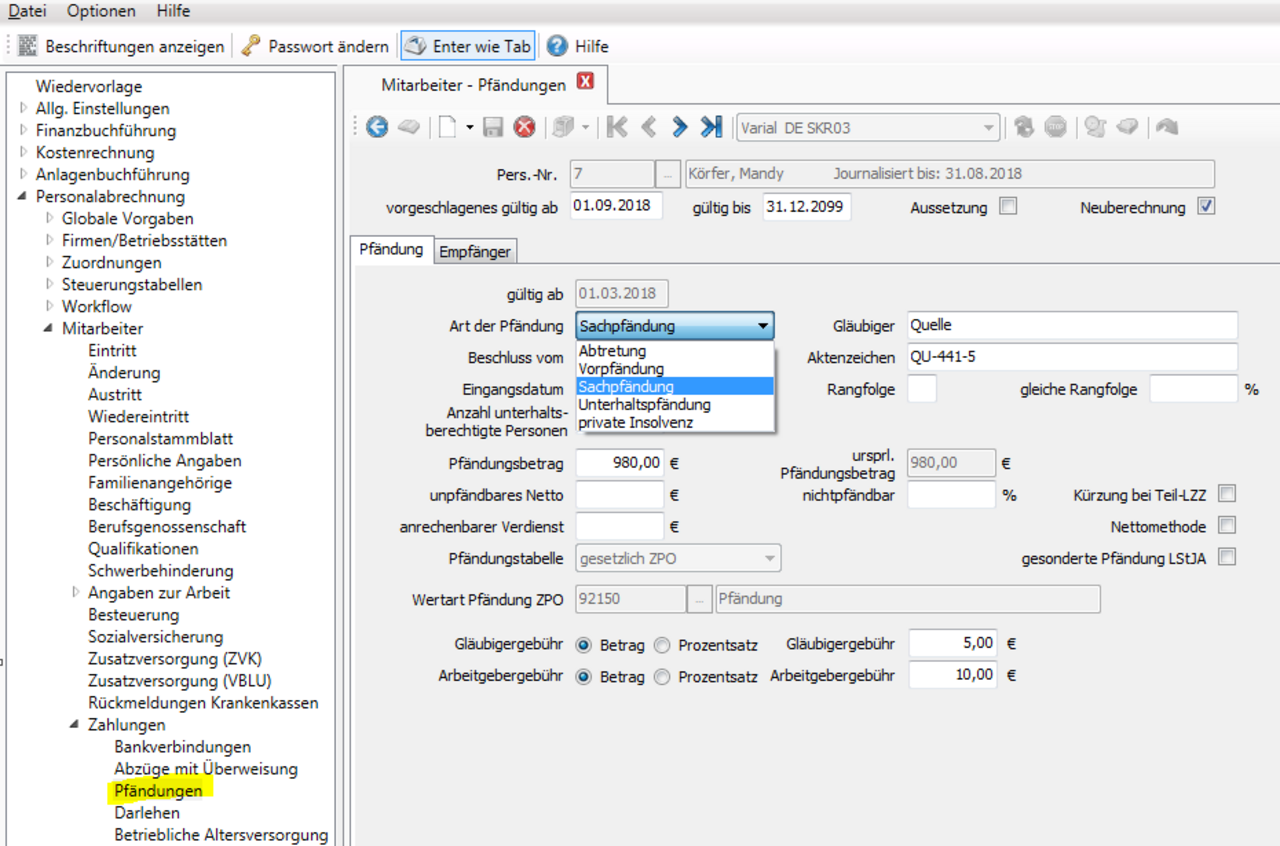Enable the Nettomethode checkbox
This screenshot has height=846, width=1280.
pyautogui.click(x=1227, y=525)
